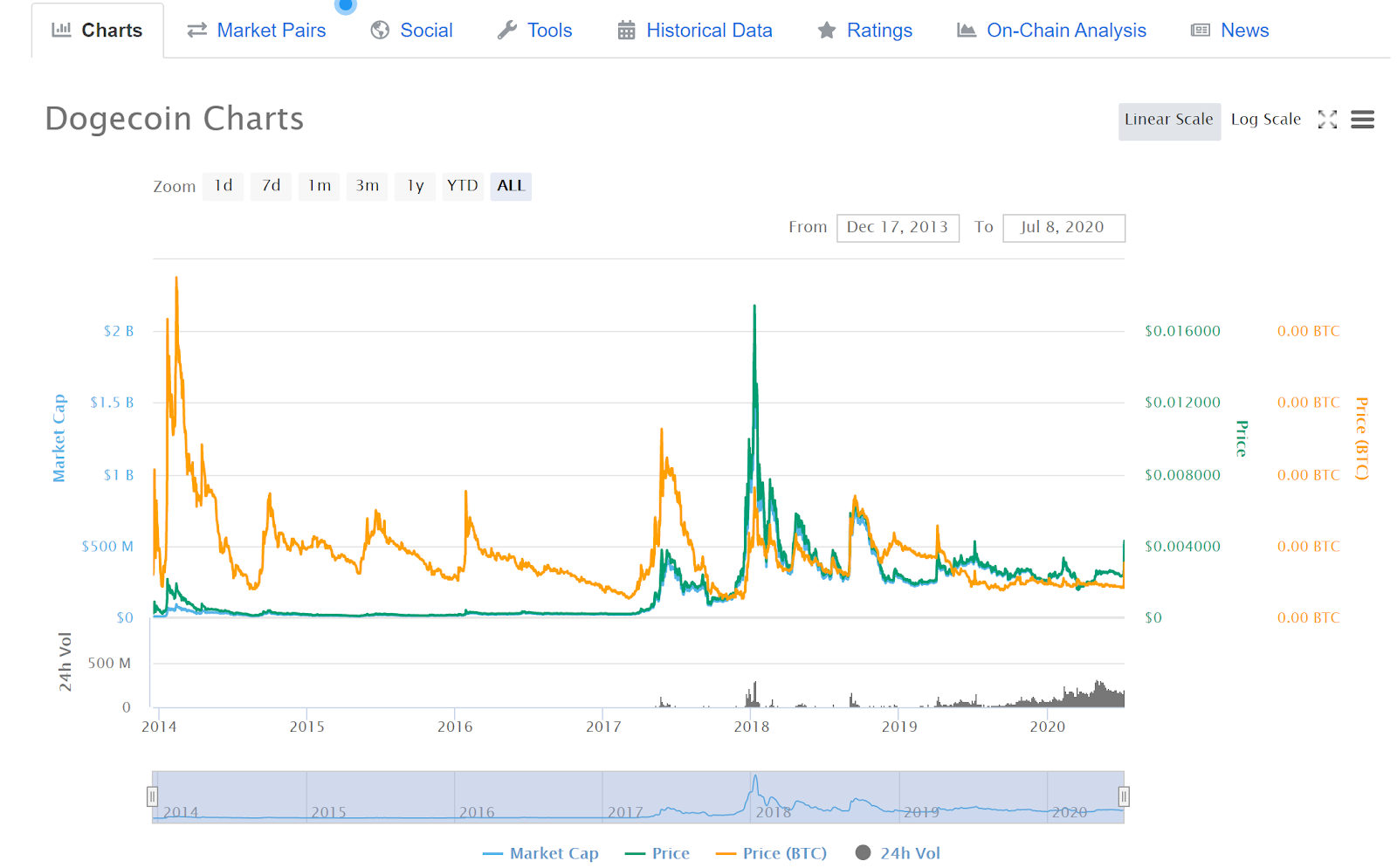1397x868 pixels.
Task: Select Linear Scale
Action: 1169,121
